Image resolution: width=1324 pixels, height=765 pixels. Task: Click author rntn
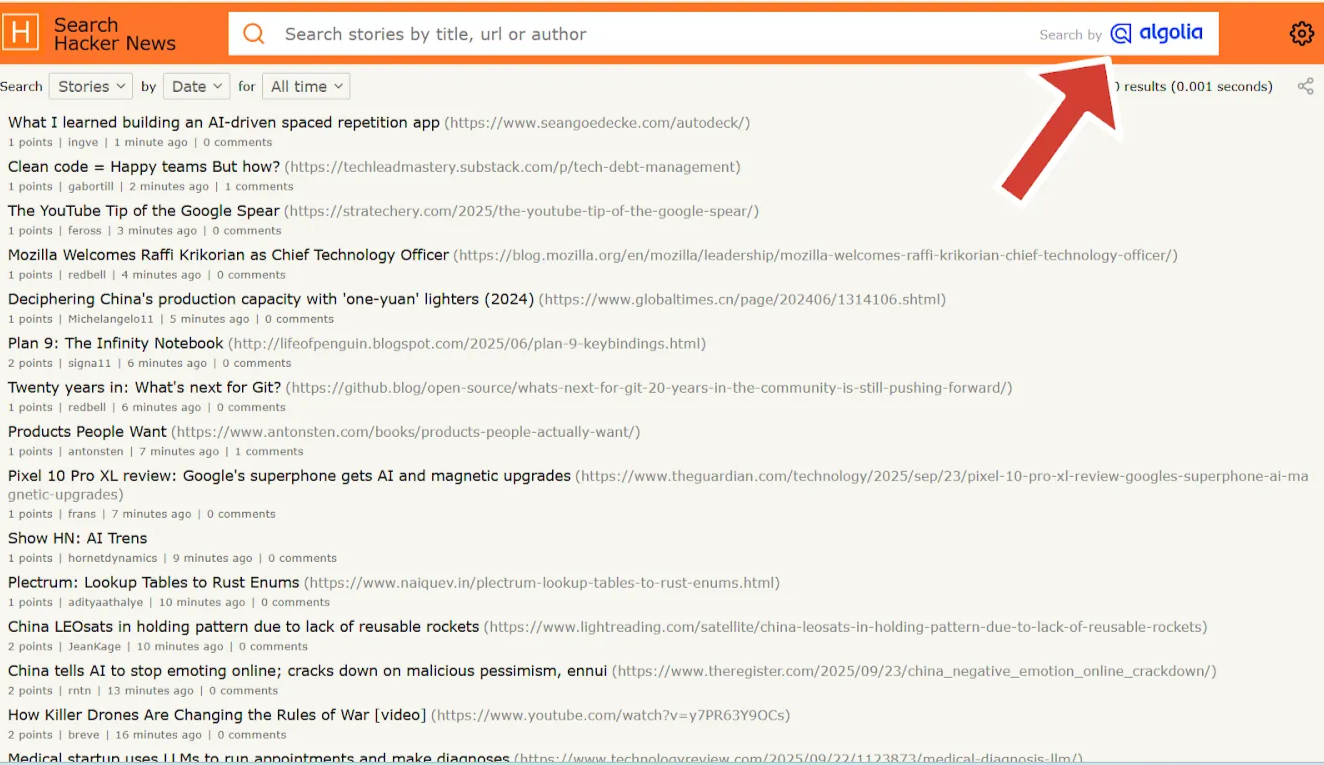[79, 690]
